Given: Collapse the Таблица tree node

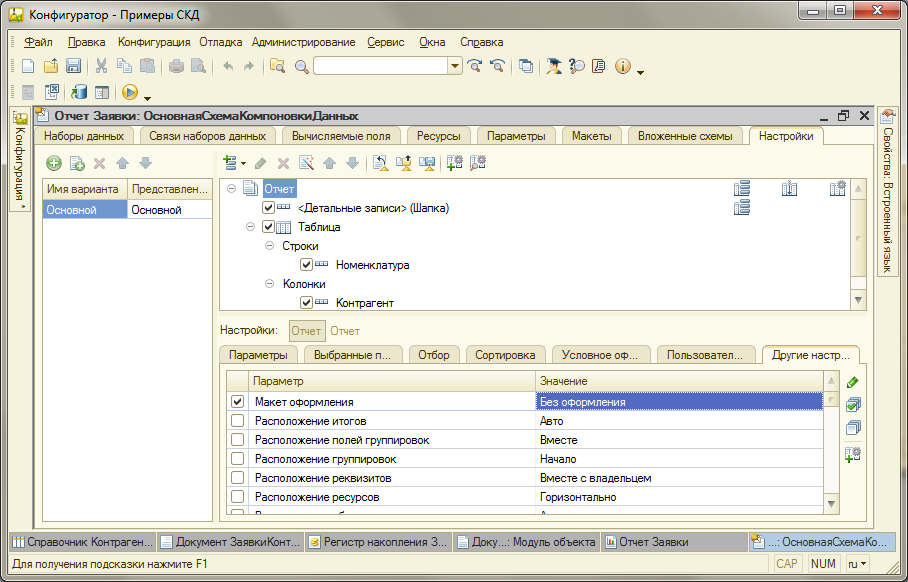Looking at the screenshot, I should (250, 227).
